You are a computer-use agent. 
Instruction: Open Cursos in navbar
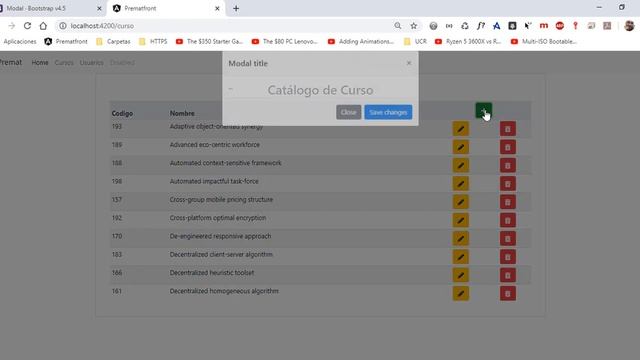(x=64, y=62)
